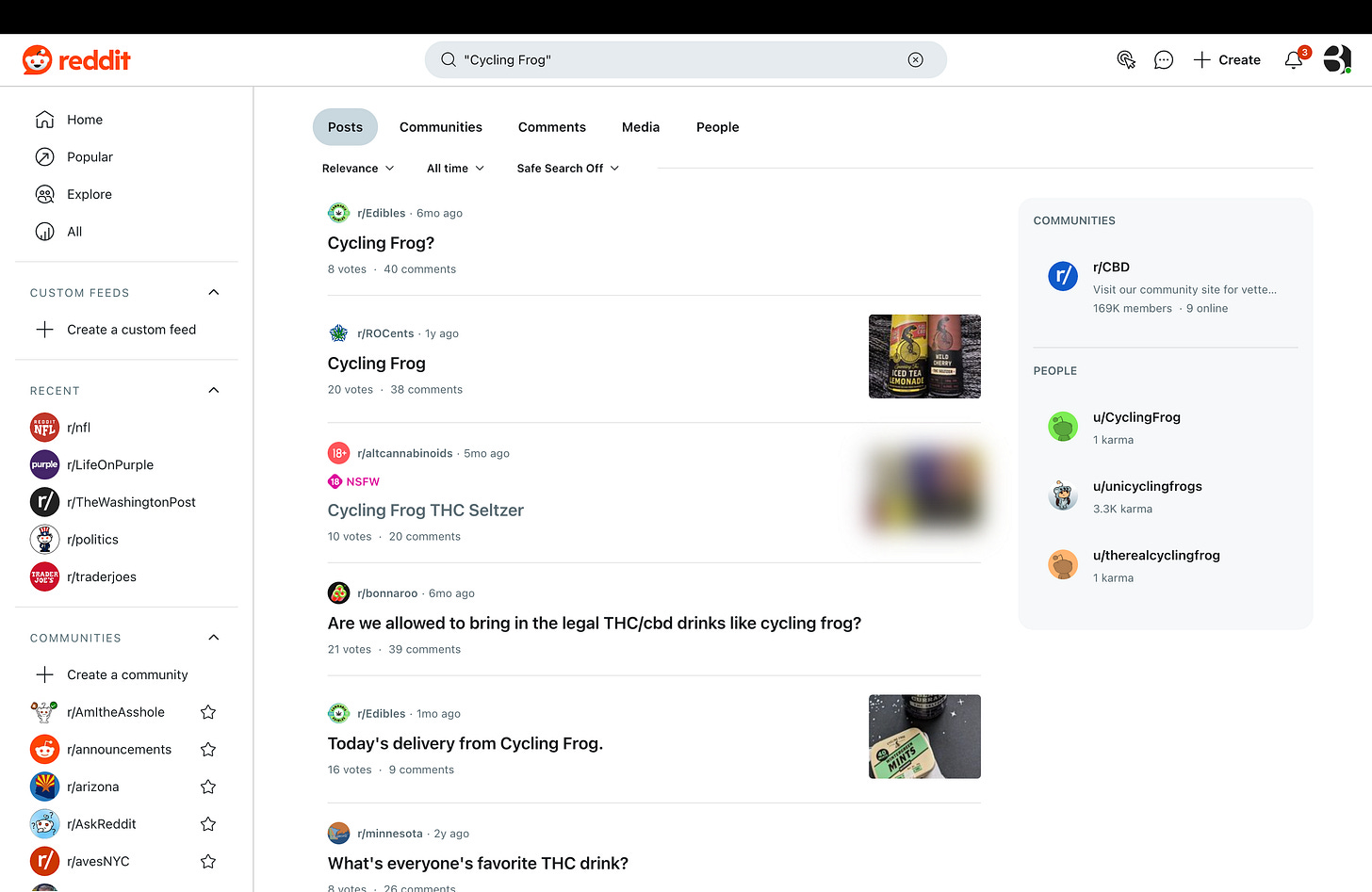The height and width of the screenshot is (892, 1372).
Task: Click the plus icon for Create a community
Action: [44, 674]
